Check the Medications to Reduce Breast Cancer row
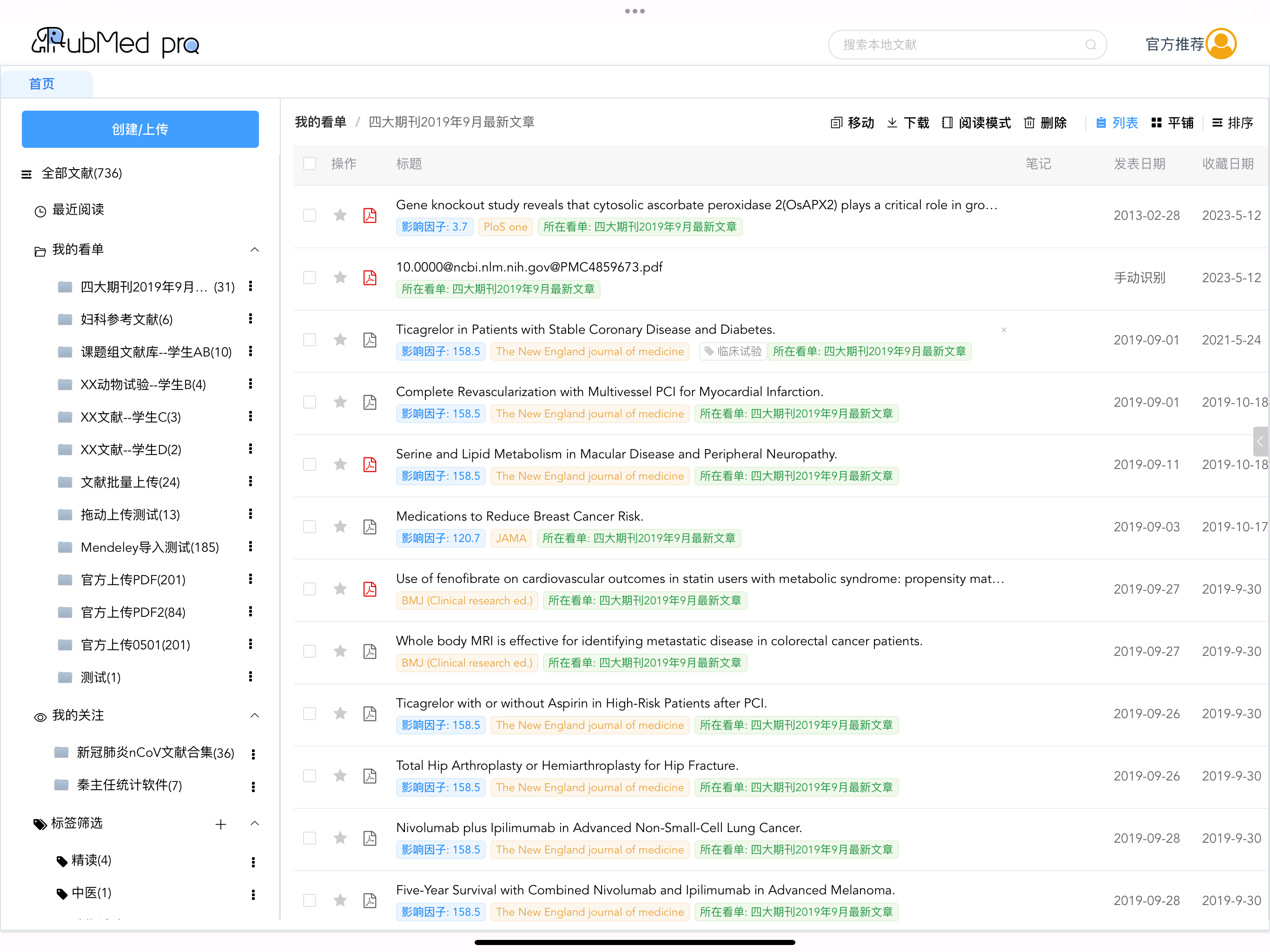 click(x=310, y=527)
